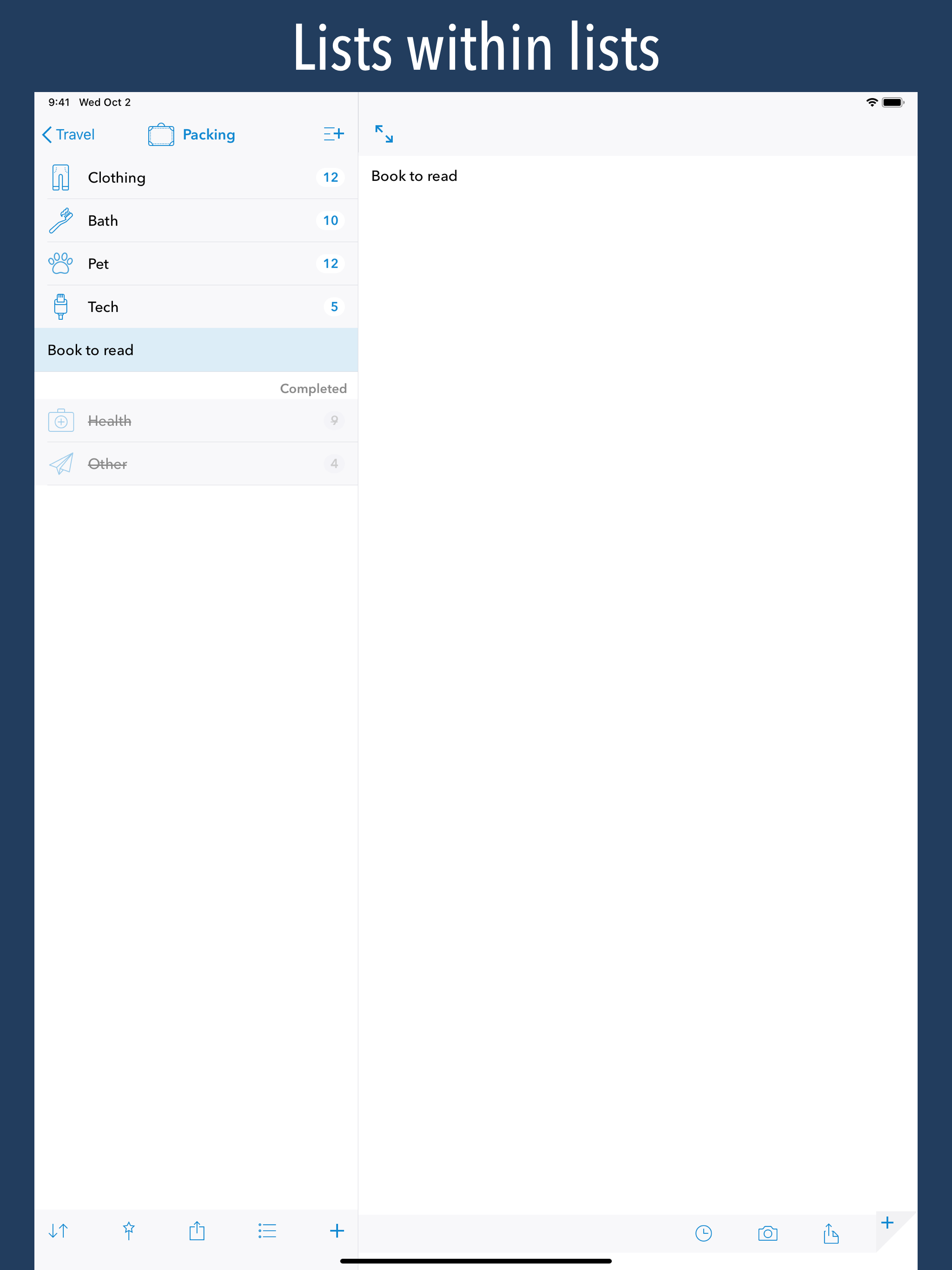Open the completed Health list
Image resolution: width=952 pixels, height=1270 pixels.
click(x=196, y=420)
